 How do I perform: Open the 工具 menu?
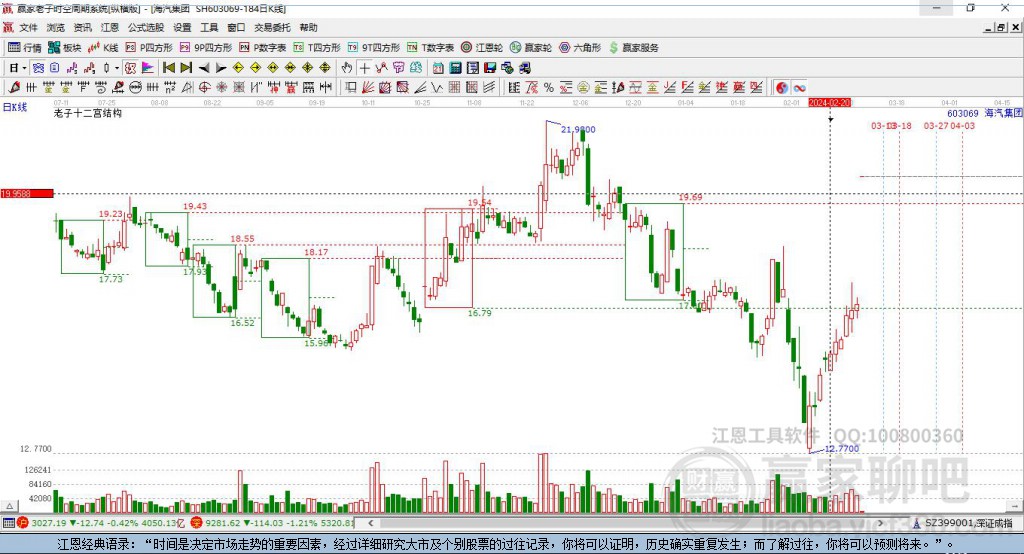[x=209, y=27]
